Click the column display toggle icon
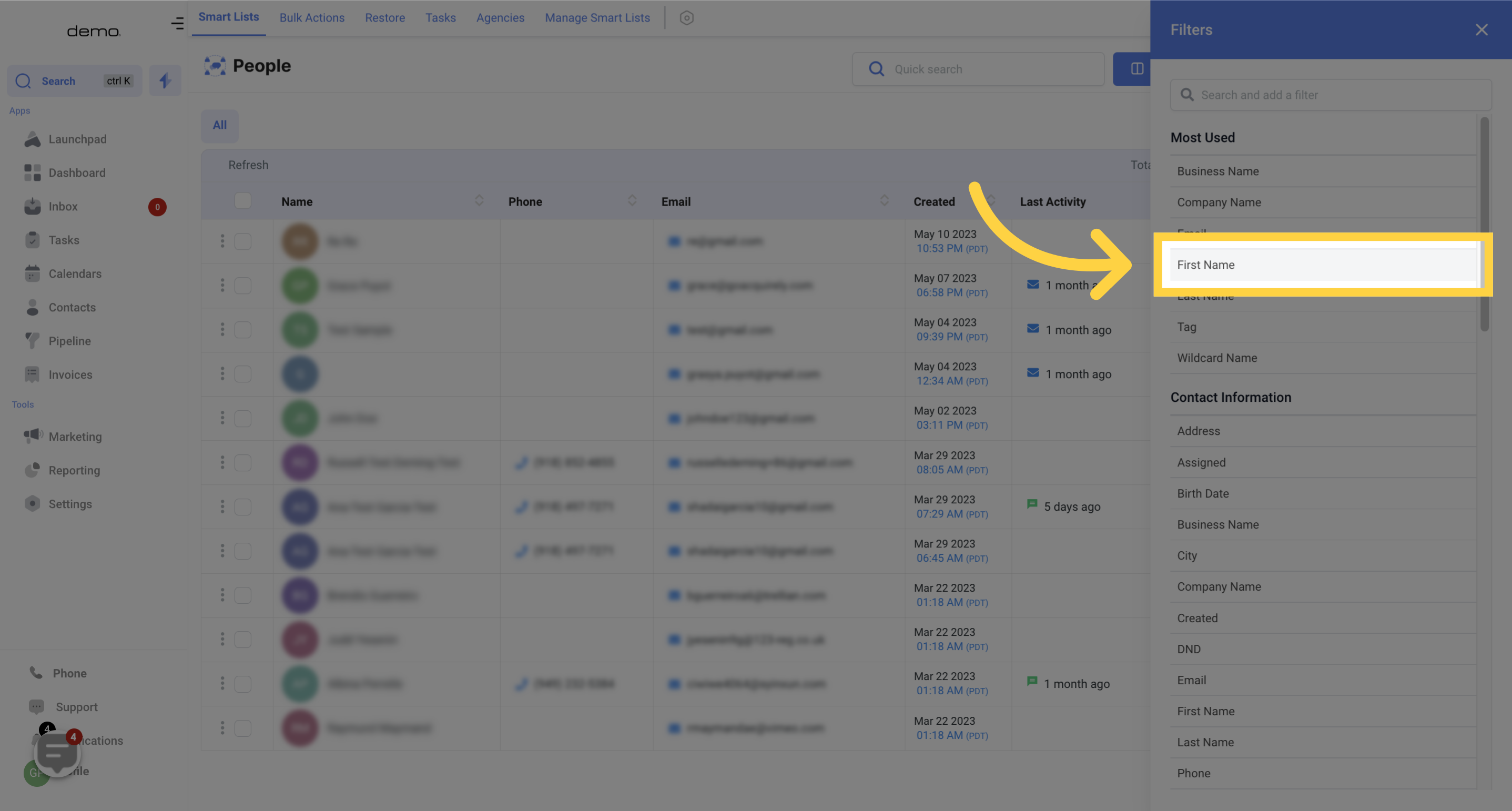1512x811 pixels. (x=1137, y=69)
